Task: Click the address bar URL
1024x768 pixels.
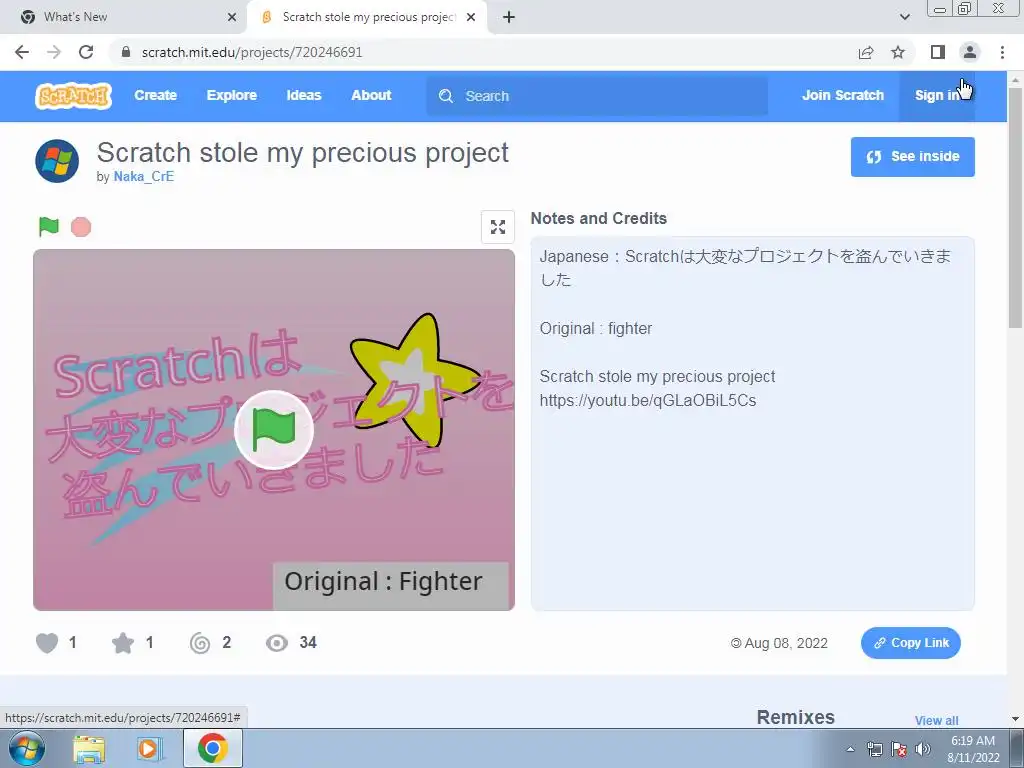Action: [x=251, y=52]
